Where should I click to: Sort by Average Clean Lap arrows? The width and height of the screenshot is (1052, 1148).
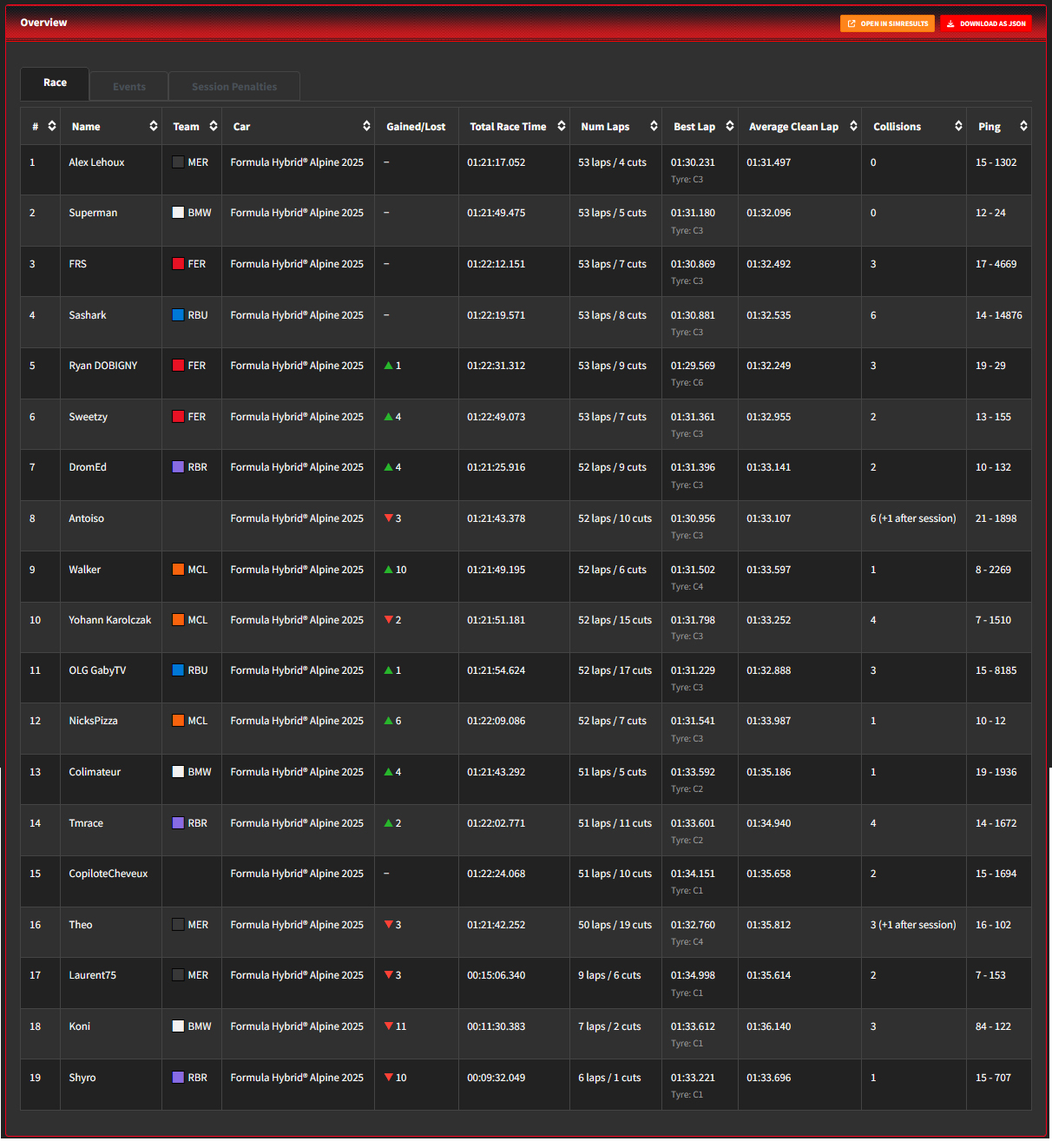[853, 126]
